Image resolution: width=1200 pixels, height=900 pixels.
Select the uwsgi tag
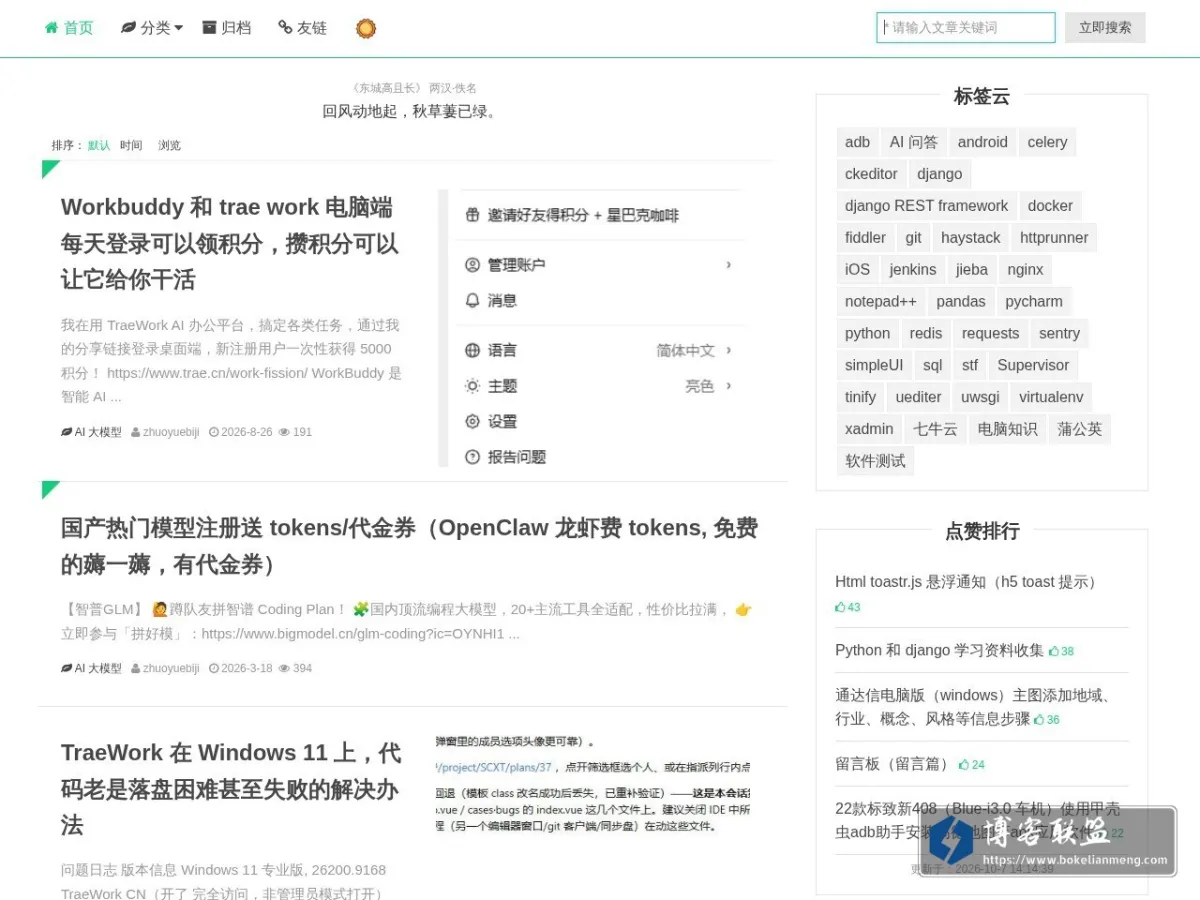coord(980,398)
